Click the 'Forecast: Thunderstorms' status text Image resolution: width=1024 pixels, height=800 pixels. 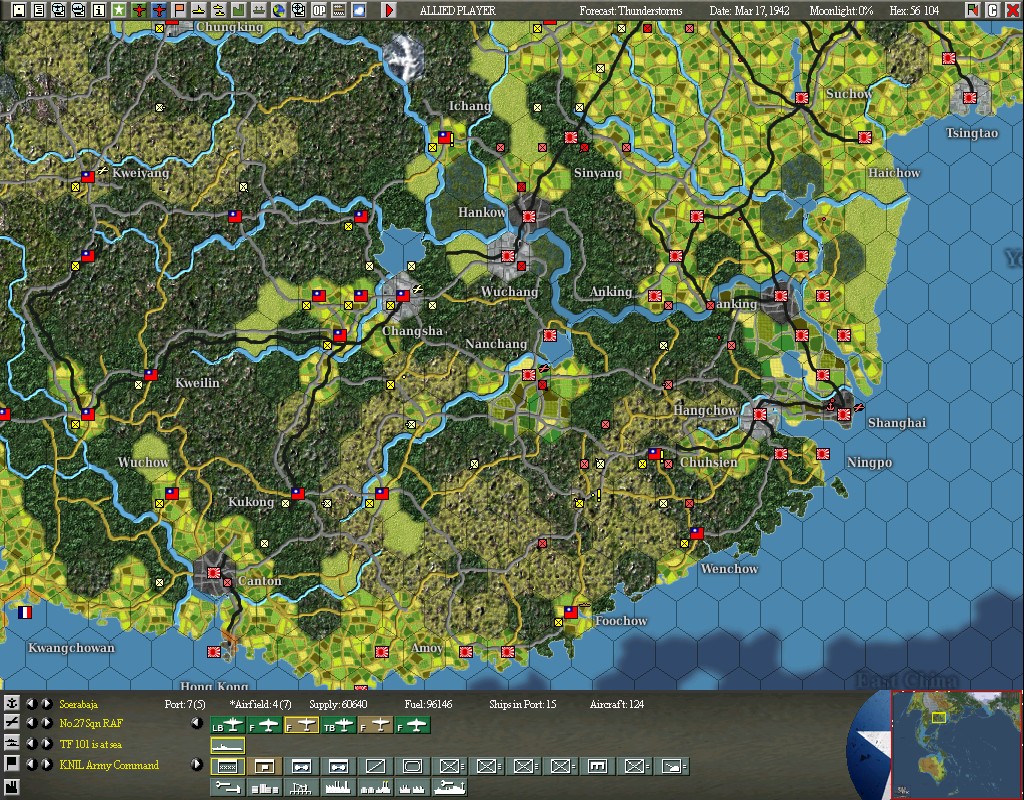[631, 10]
